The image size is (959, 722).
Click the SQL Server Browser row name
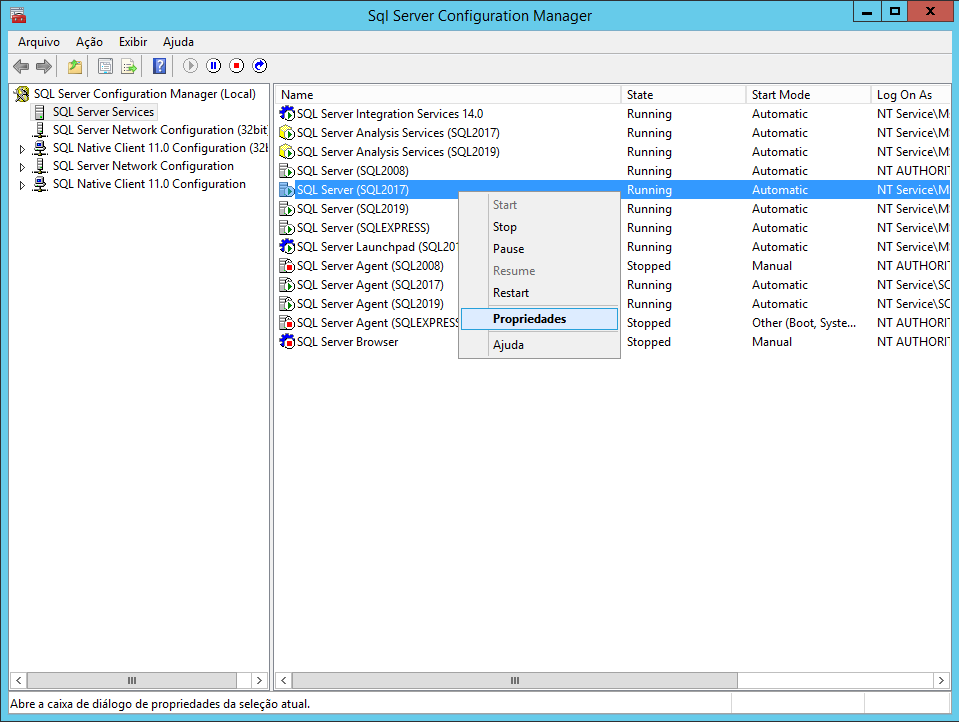(x=347, y=341)
